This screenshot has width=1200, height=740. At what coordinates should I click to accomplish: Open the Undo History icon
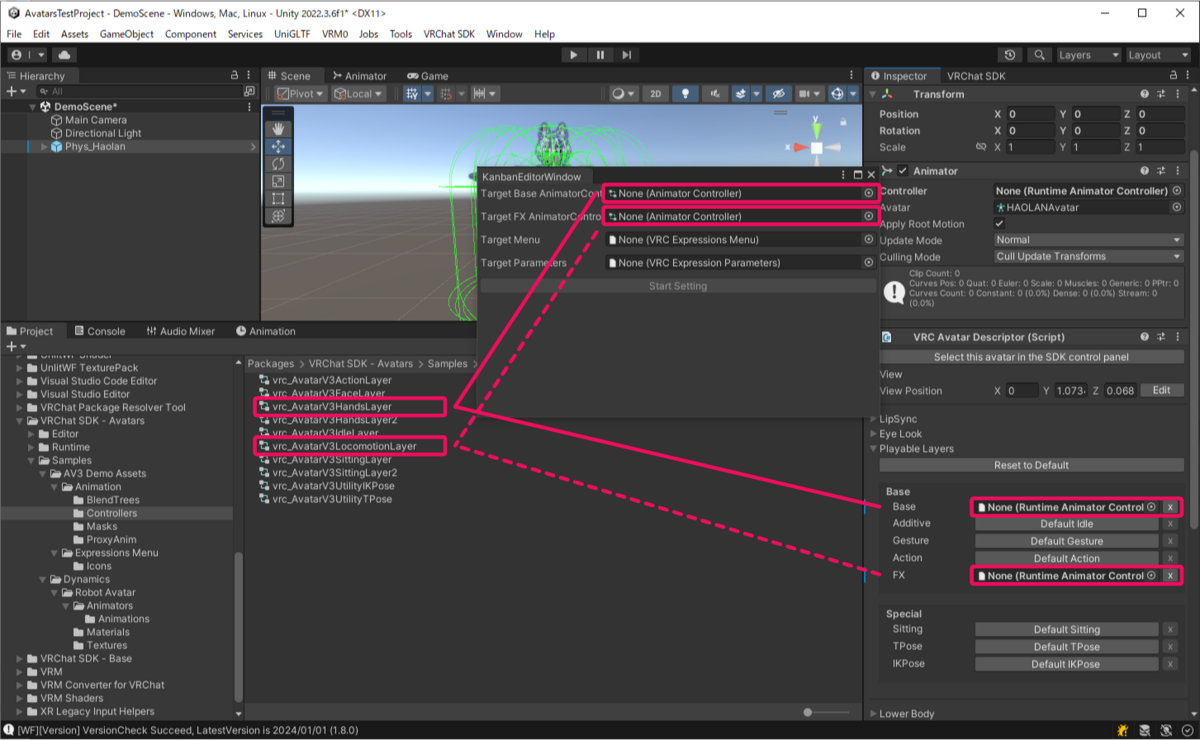pos(1010,55)
